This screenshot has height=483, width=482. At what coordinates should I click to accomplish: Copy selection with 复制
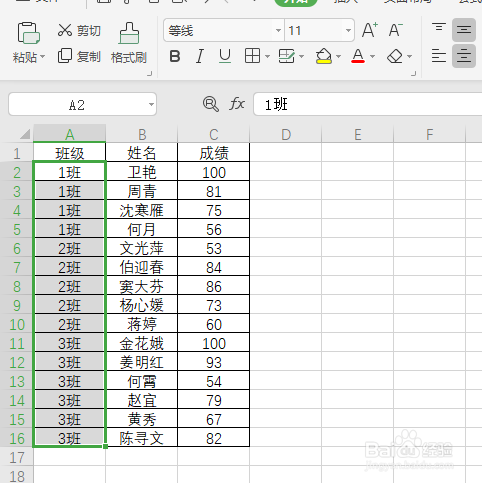point(79,56)
